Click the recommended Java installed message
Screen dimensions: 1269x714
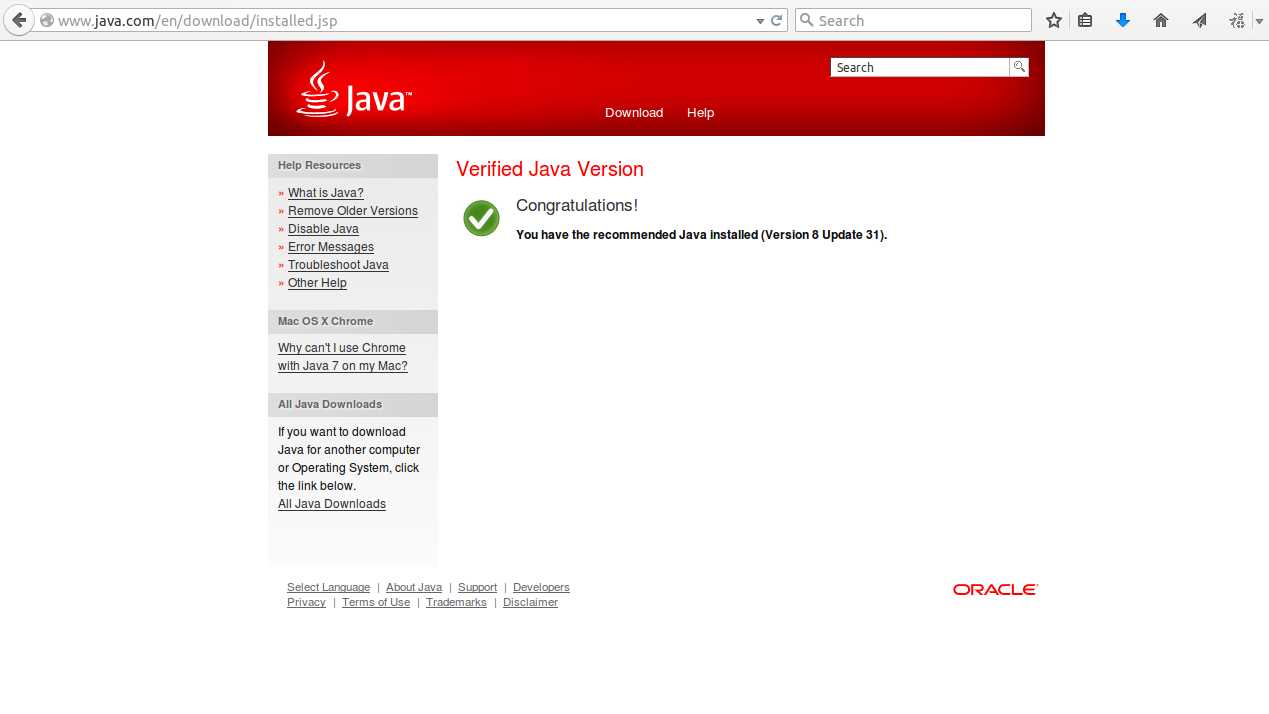click(x=702, y=235)
